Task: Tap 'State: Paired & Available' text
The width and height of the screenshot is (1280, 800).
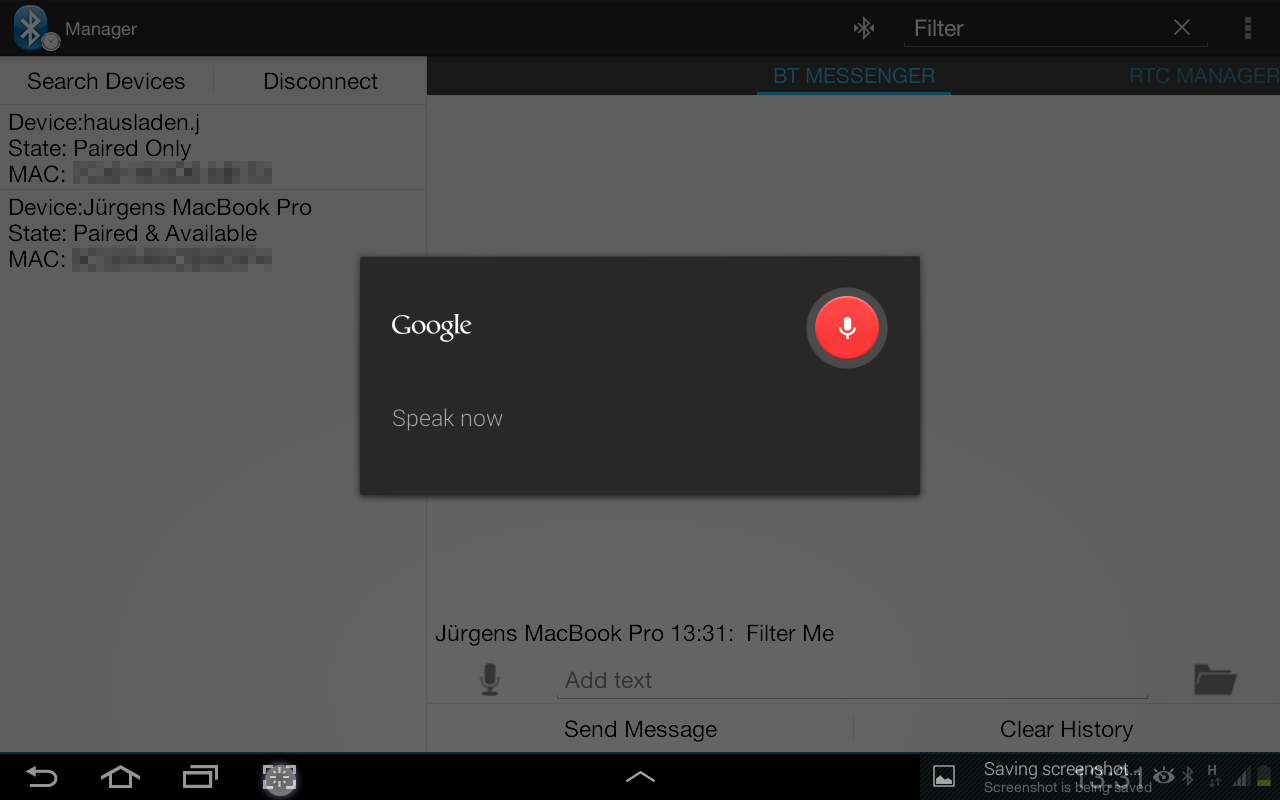Action: coord(133,233)
